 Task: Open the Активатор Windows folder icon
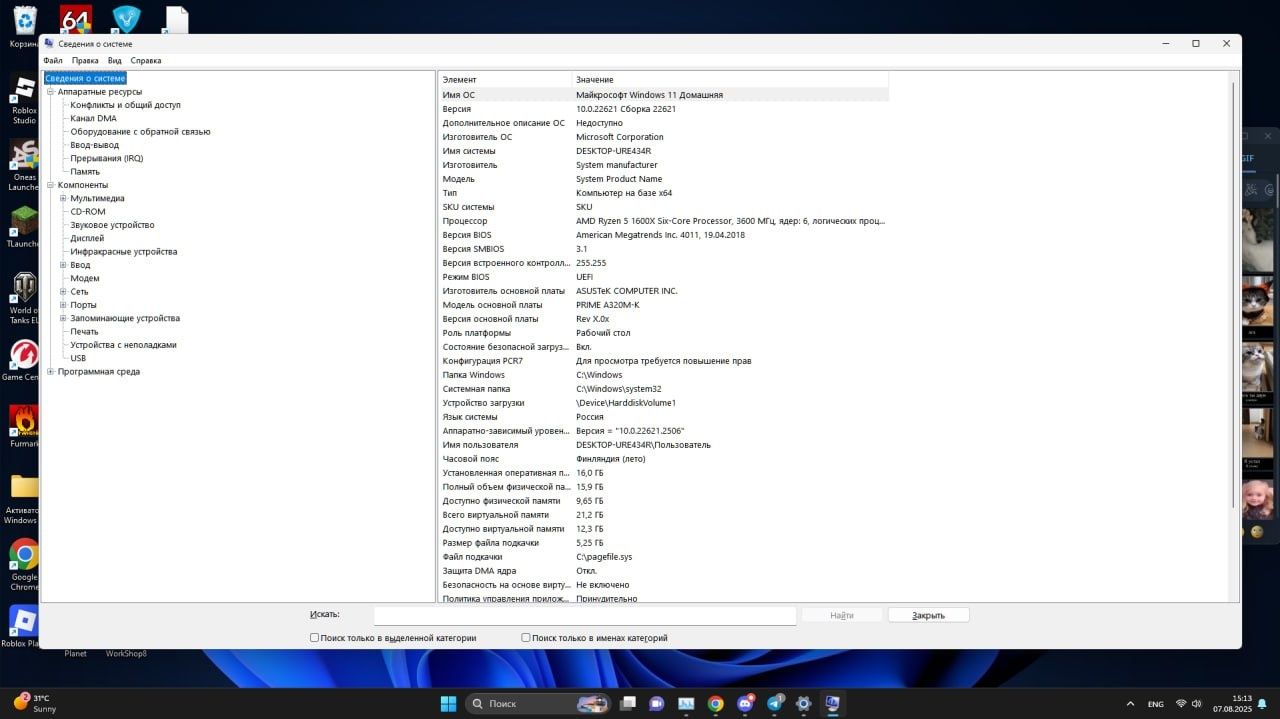[23, 488]
